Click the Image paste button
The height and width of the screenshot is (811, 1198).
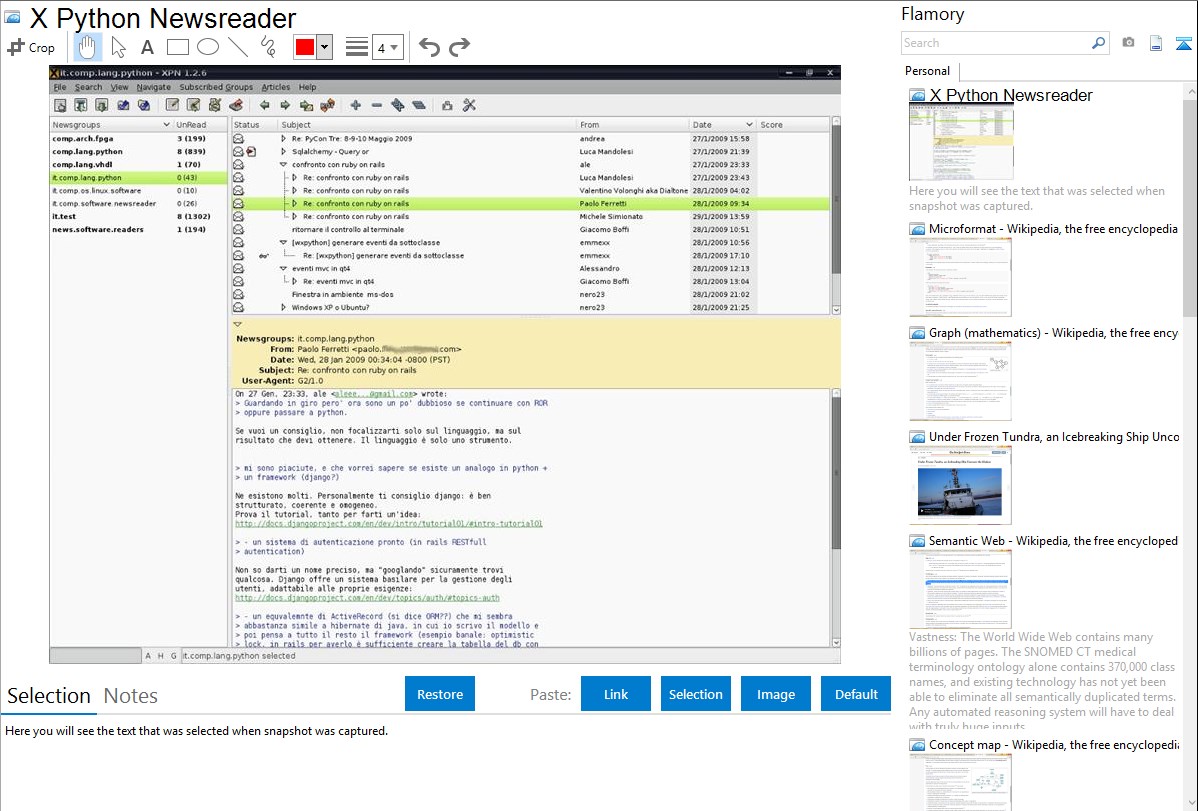776,694
